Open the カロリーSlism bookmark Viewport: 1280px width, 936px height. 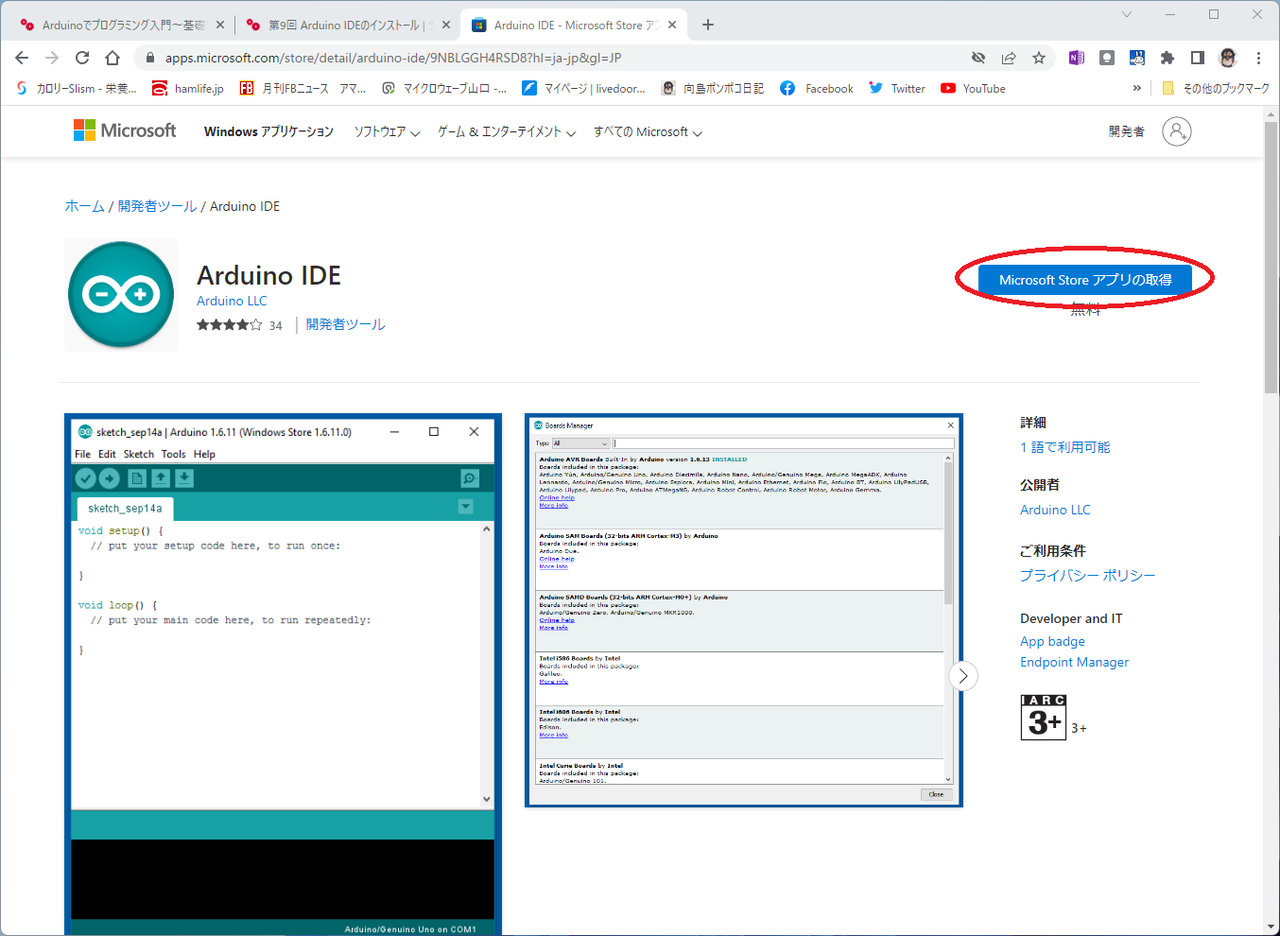[x=78, y=88]
